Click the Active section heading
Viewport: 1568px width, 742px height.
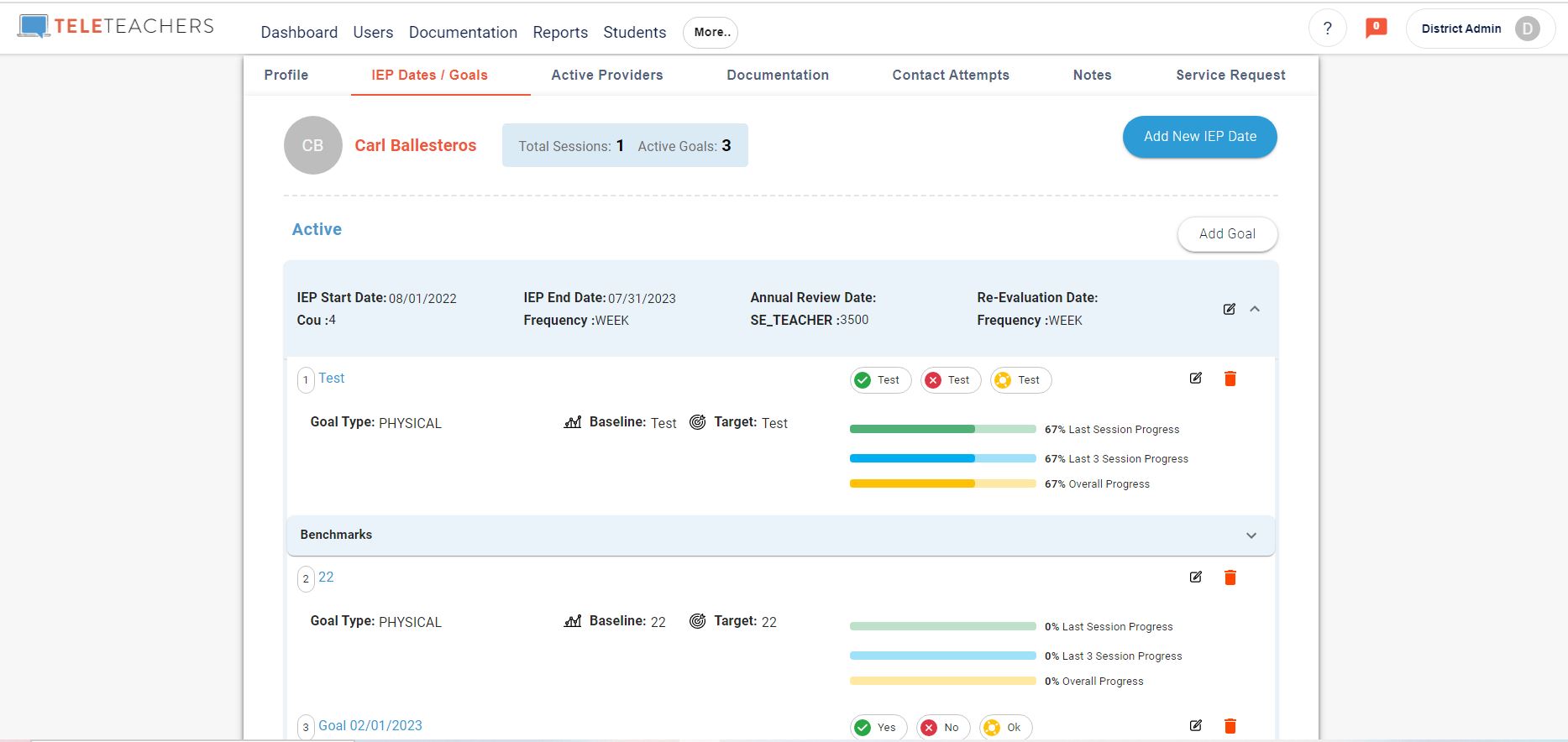317,229
